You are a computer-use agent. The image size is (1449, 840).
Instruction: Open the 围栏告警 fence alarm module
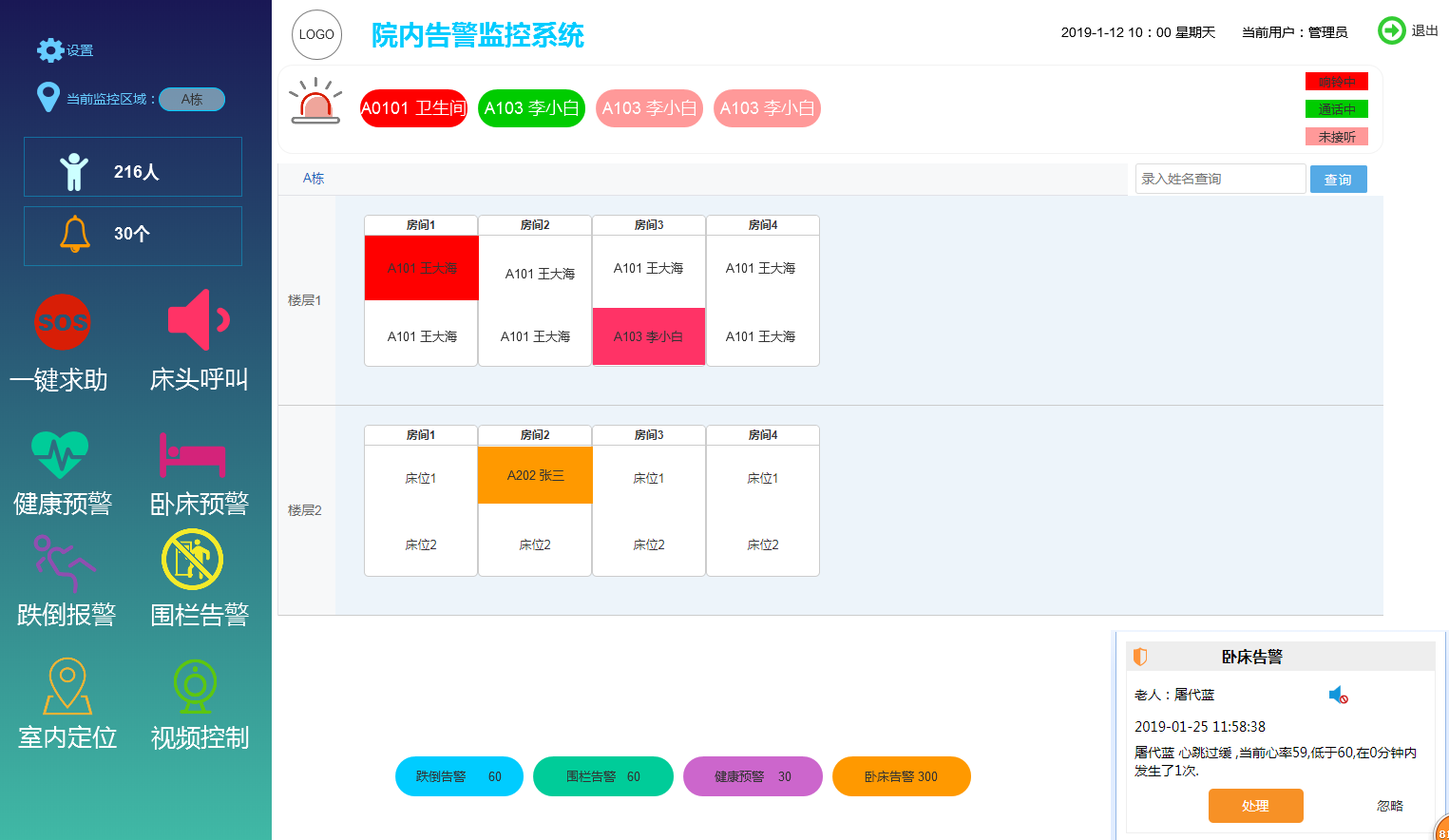point(193,560)
